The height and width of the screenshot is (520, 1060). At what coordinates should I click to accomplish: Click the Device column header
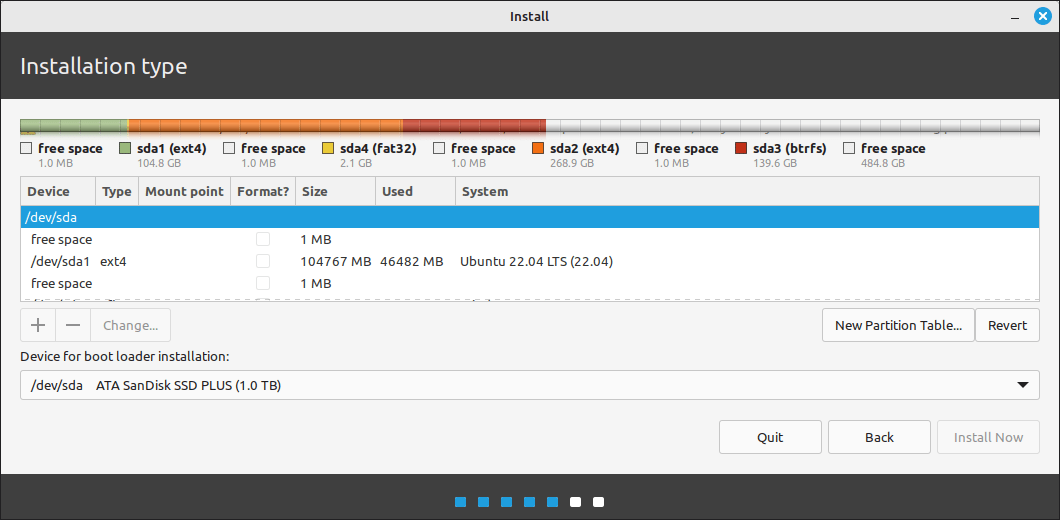point(59,191)
